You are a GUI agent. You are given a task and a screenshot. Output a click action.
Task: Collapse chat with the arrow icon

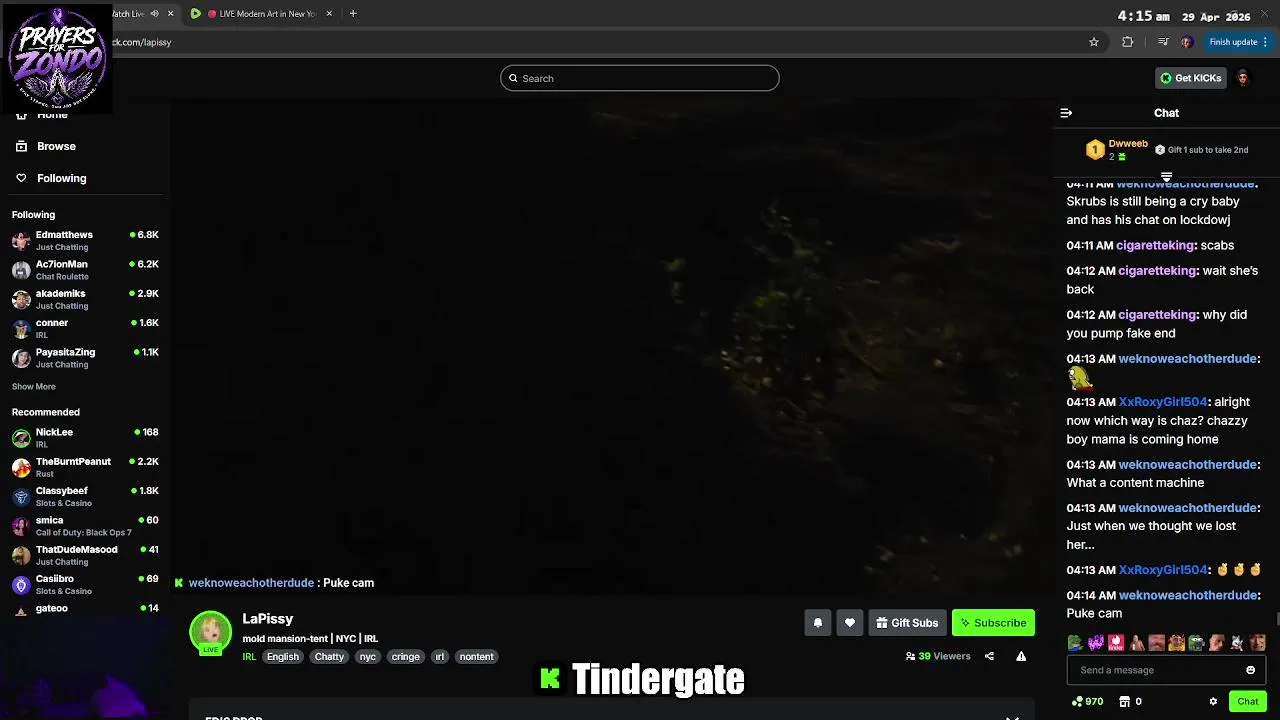[1066, 113]
